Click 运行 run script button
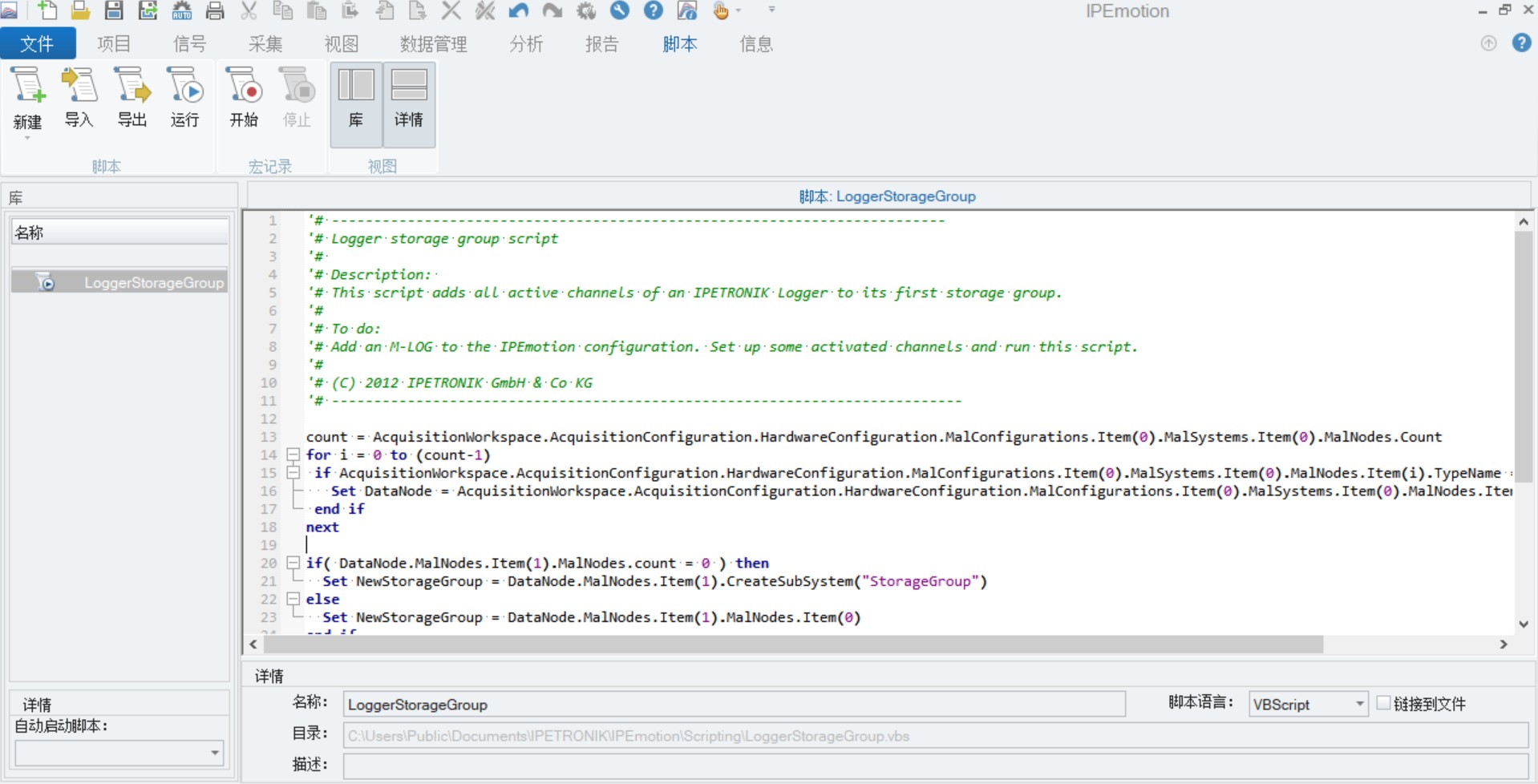The image size is (1538, 784). click(185, 99)
